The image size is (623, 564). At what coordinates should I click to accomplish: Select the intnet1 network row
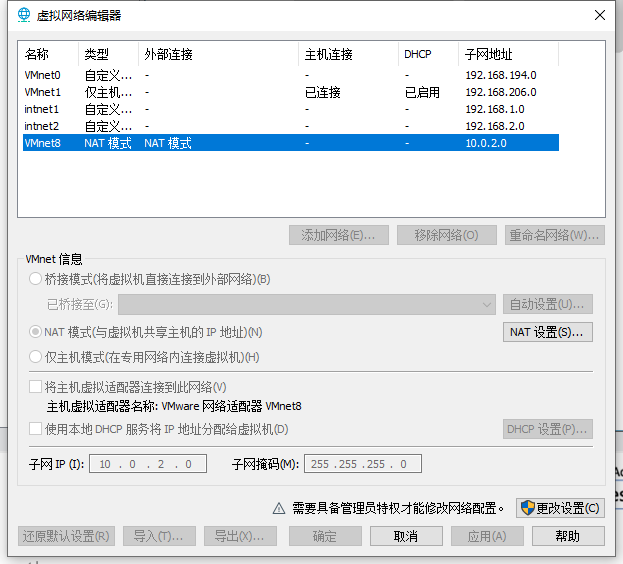coord(291,109)
